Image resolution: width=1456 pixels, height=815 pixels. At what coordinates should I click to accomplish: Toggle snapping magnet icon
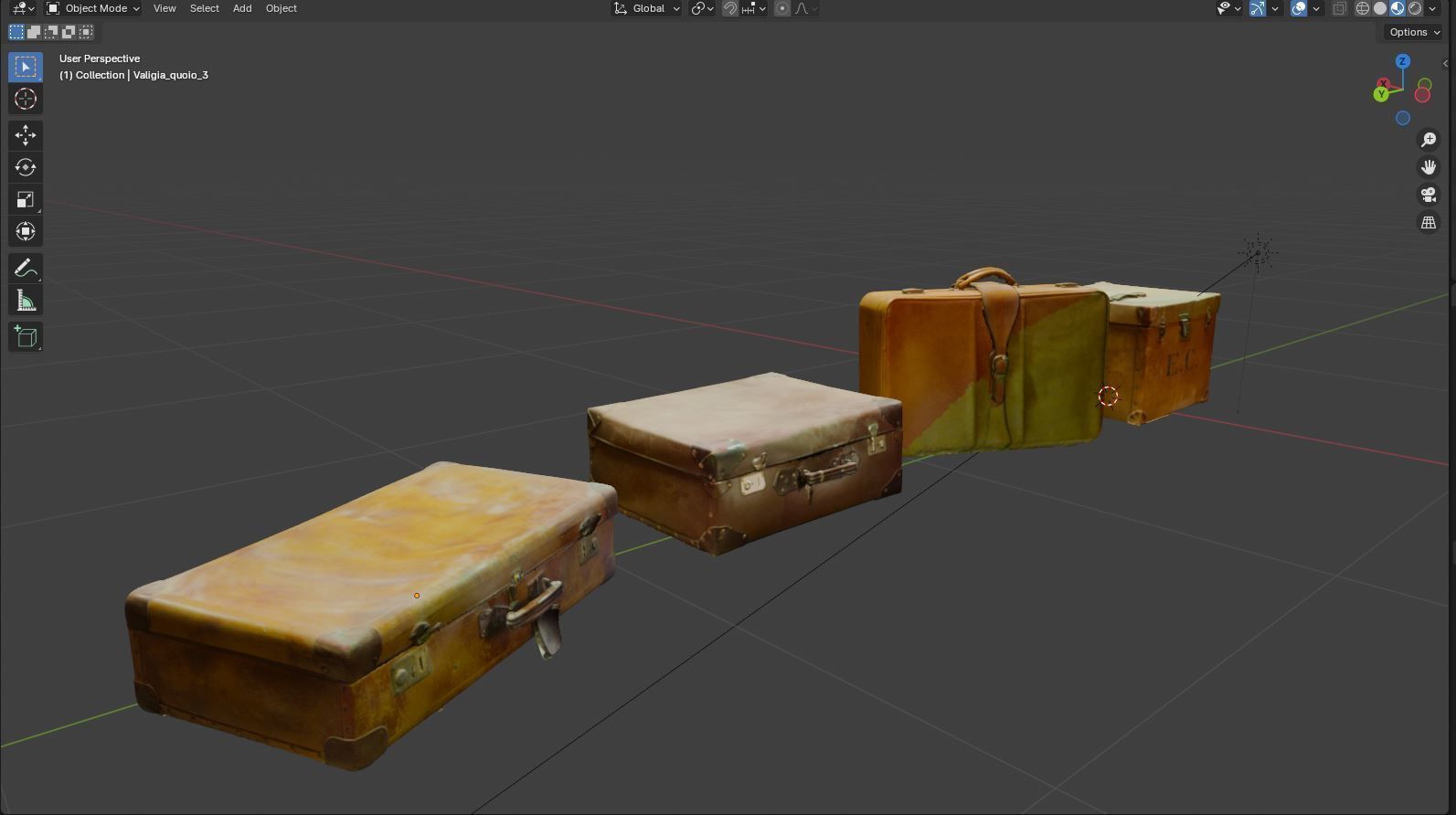point(730,8)
